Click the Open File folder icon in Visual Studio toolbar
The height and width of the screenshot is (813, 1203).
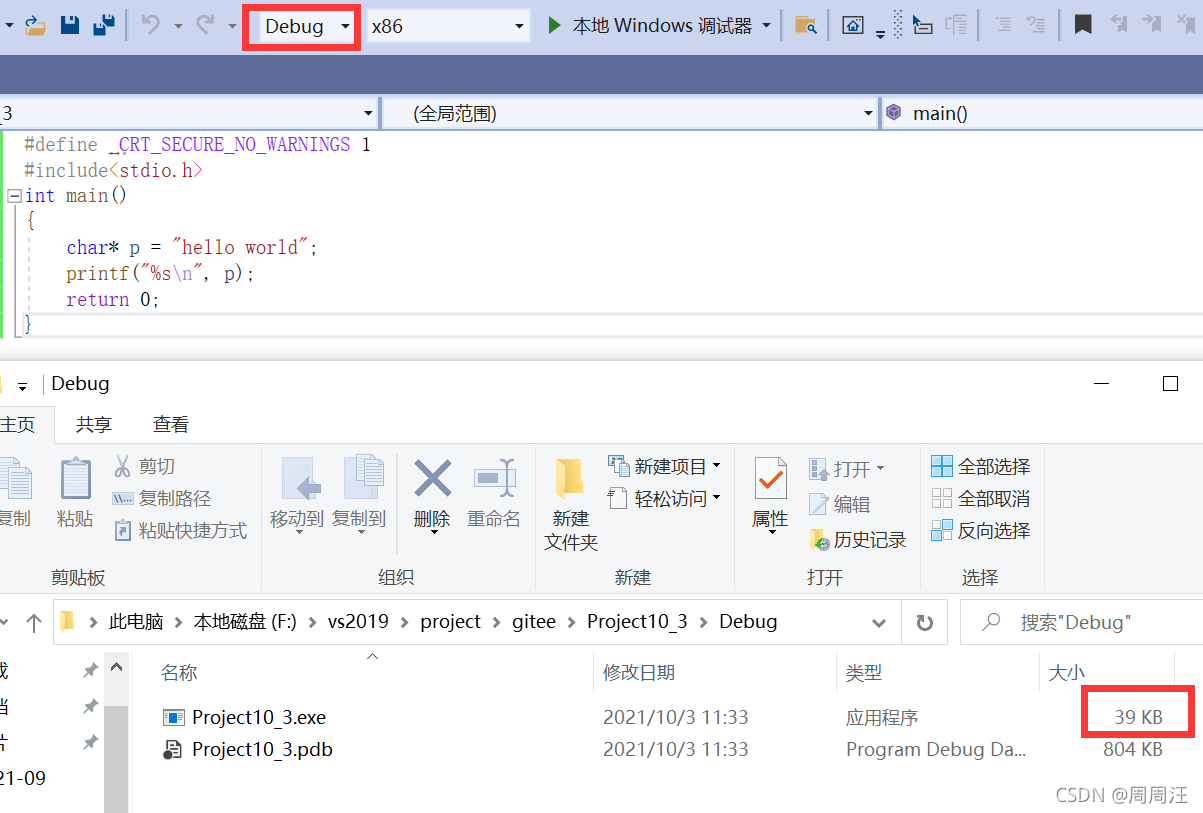(35, 26)
